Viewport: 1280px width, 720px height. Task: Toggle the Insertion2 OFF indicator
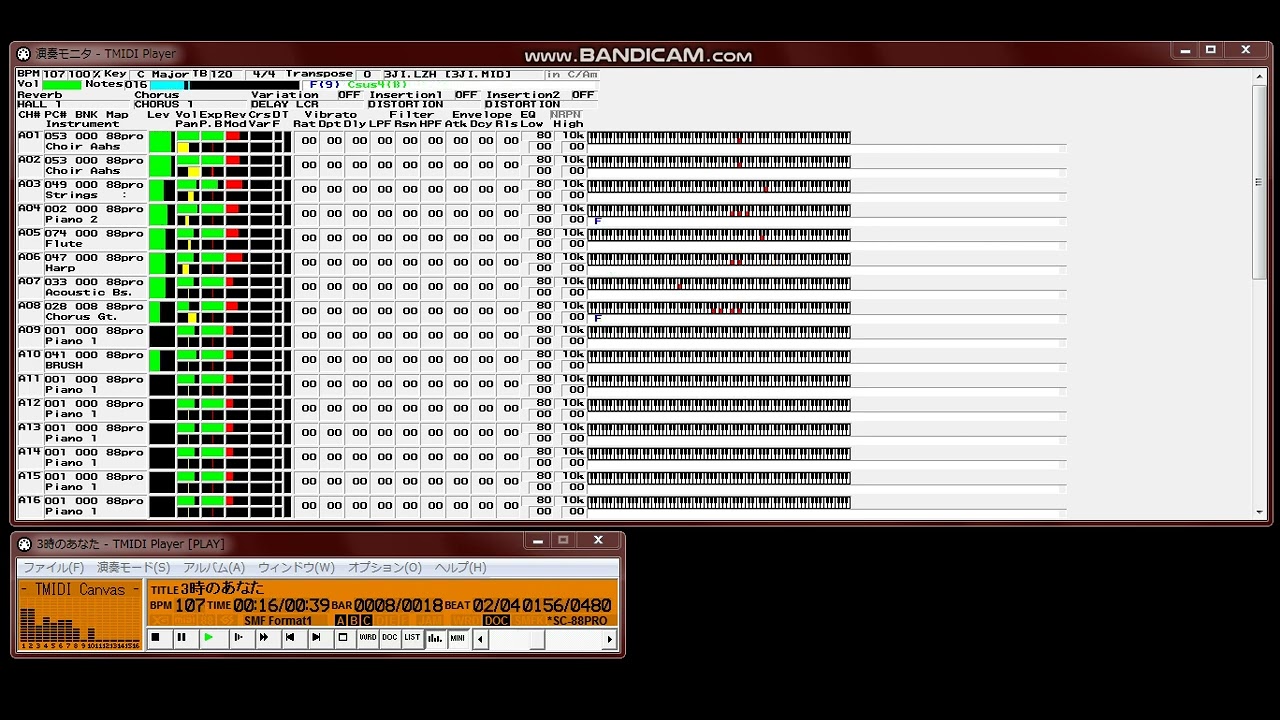pyautogui.click(x=583, y=95)
